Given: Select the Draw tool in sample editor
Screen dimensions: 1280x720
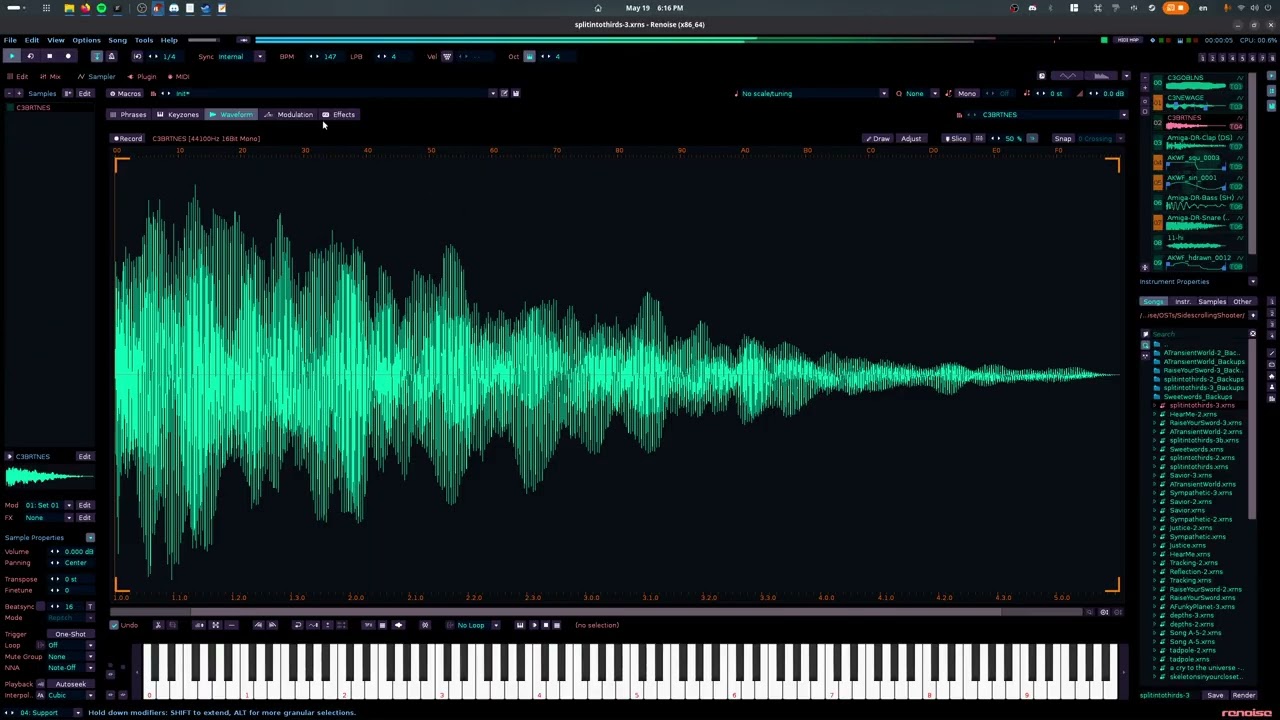Looking at the screenshot, I should tap(878, 138).
